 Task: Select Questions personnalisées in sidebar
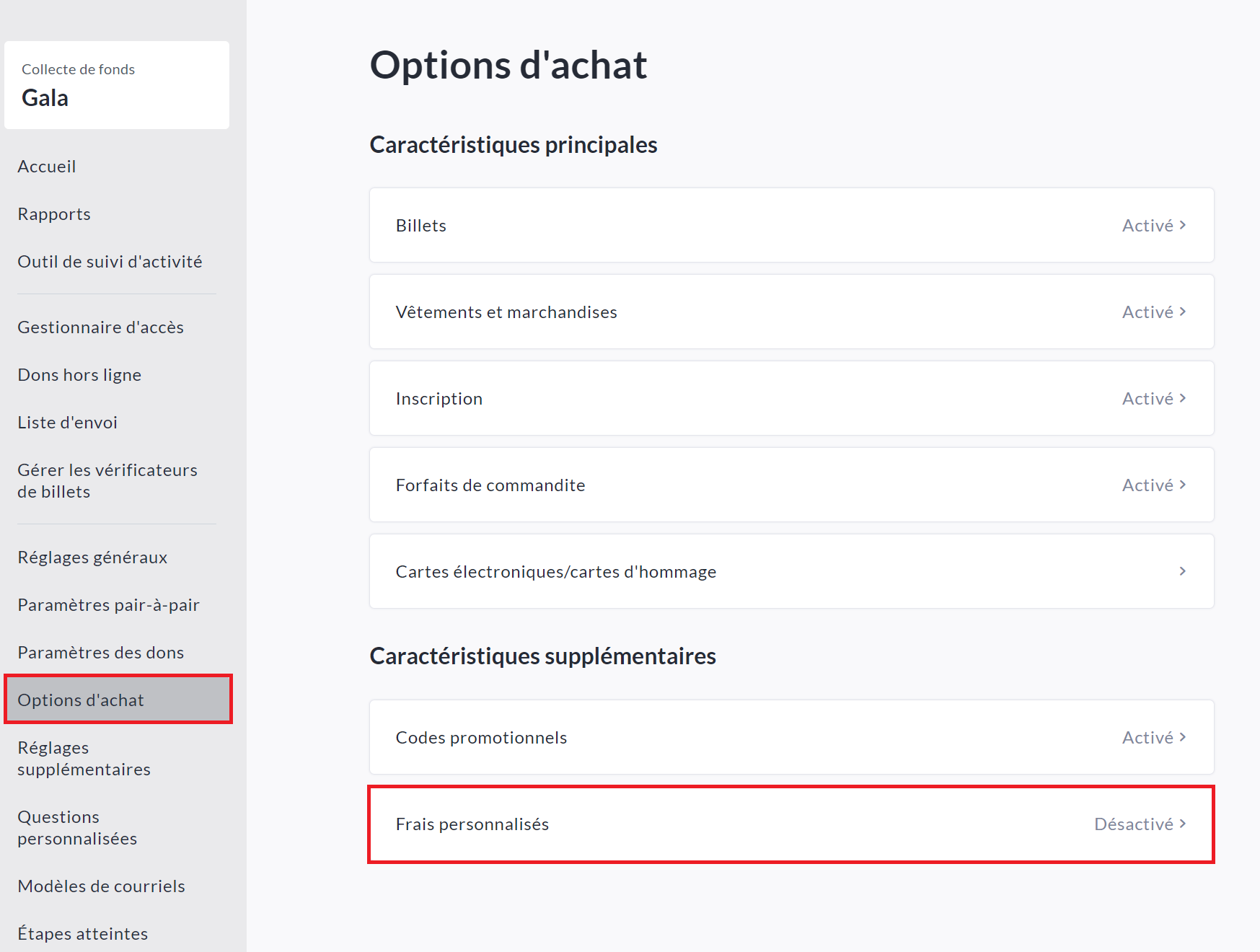[x=77, y=828]
